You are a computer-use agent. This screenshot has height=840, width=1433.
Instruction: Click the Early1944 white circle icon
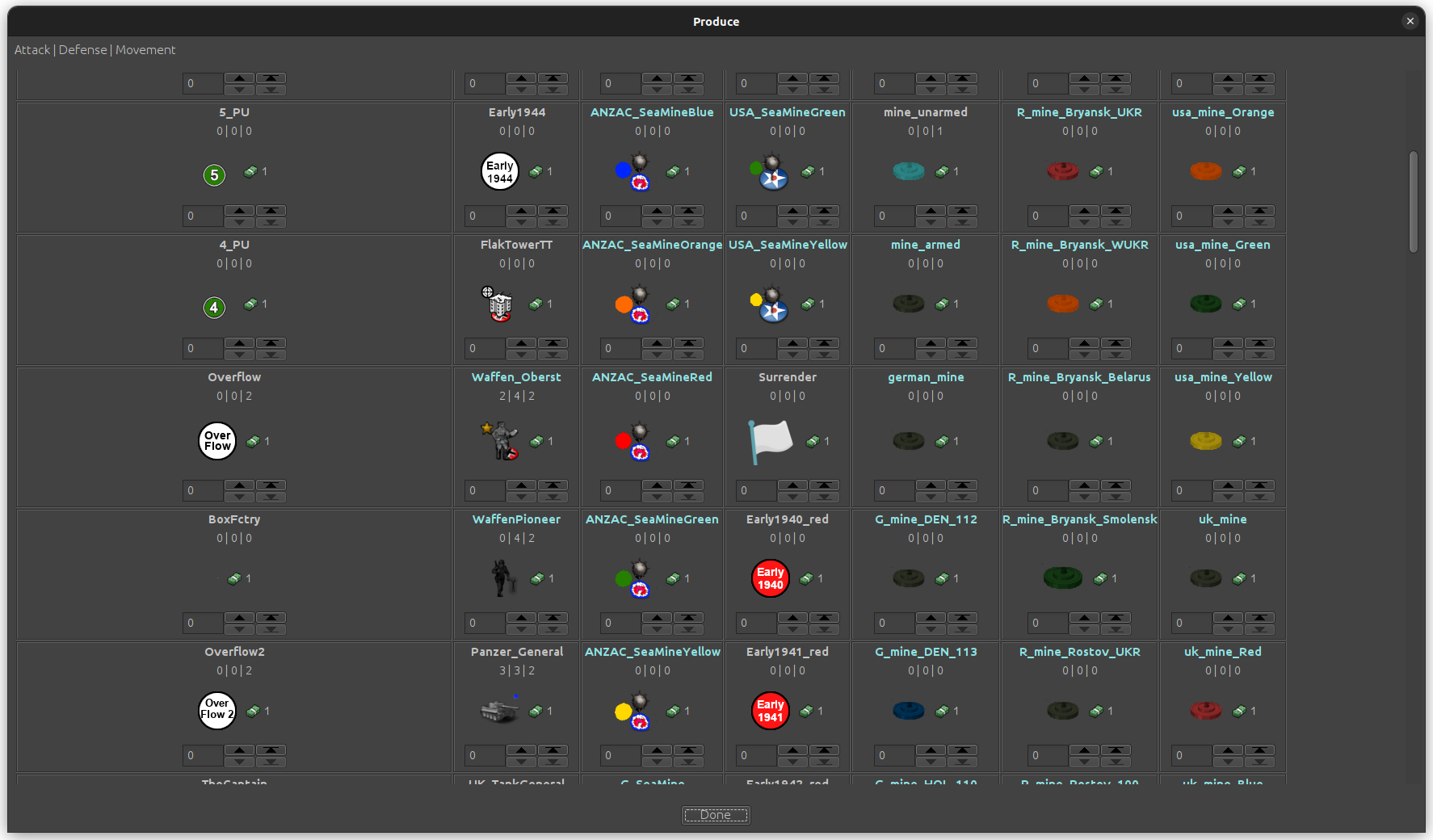[500, 171]
